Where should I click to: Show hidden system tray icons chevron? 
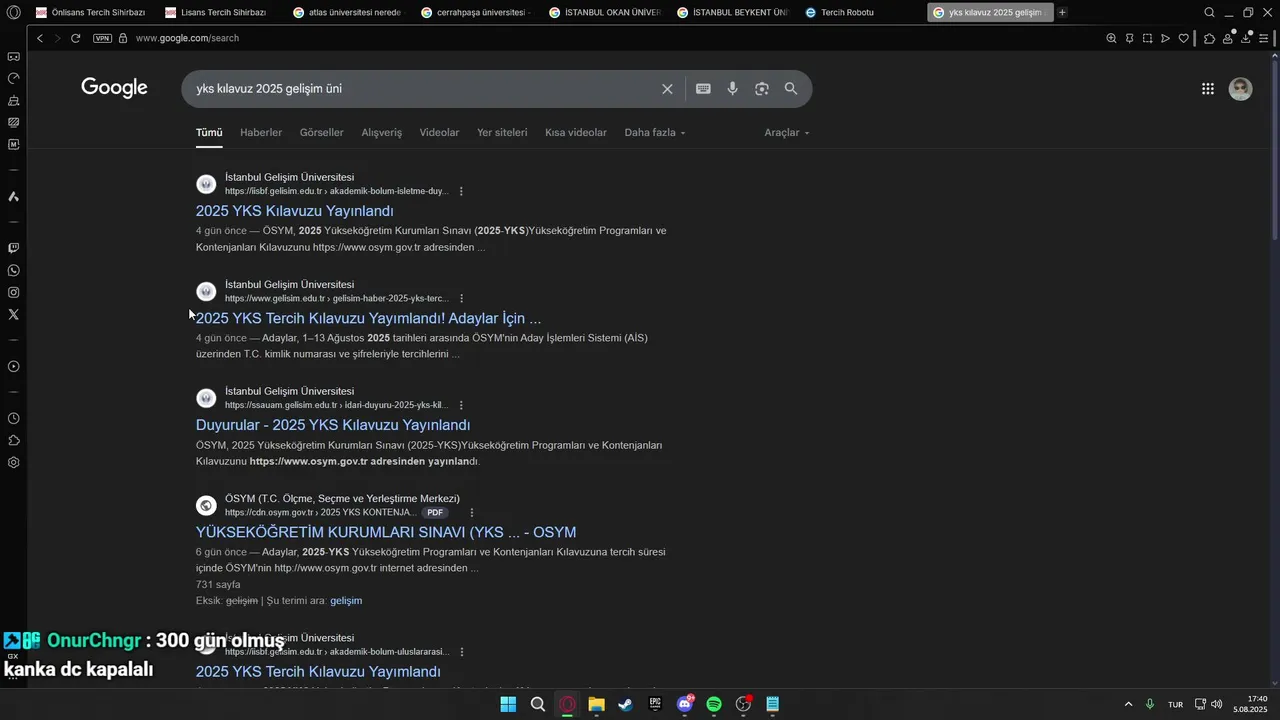coord(1129,704)
